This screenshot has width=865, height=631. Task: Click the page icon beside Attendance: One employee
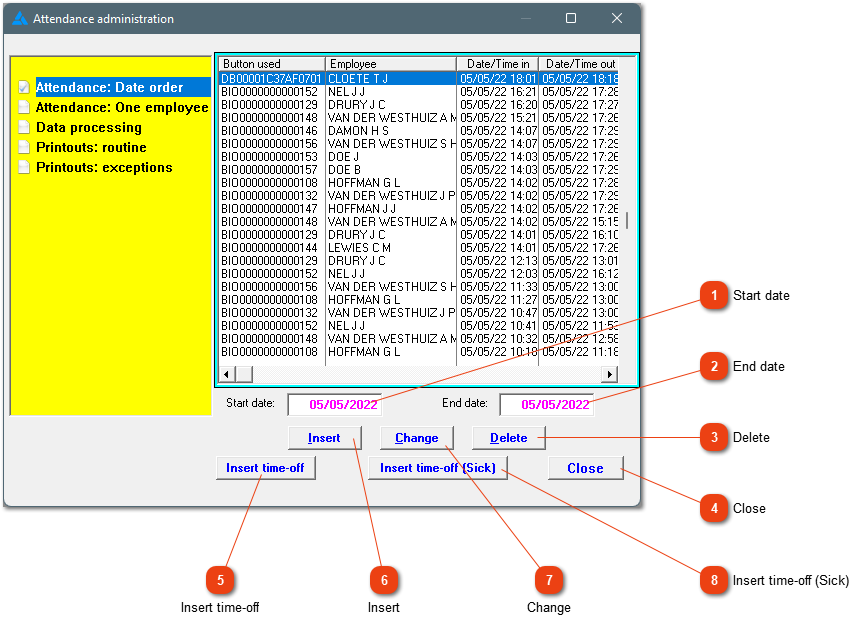pos(24,107)
